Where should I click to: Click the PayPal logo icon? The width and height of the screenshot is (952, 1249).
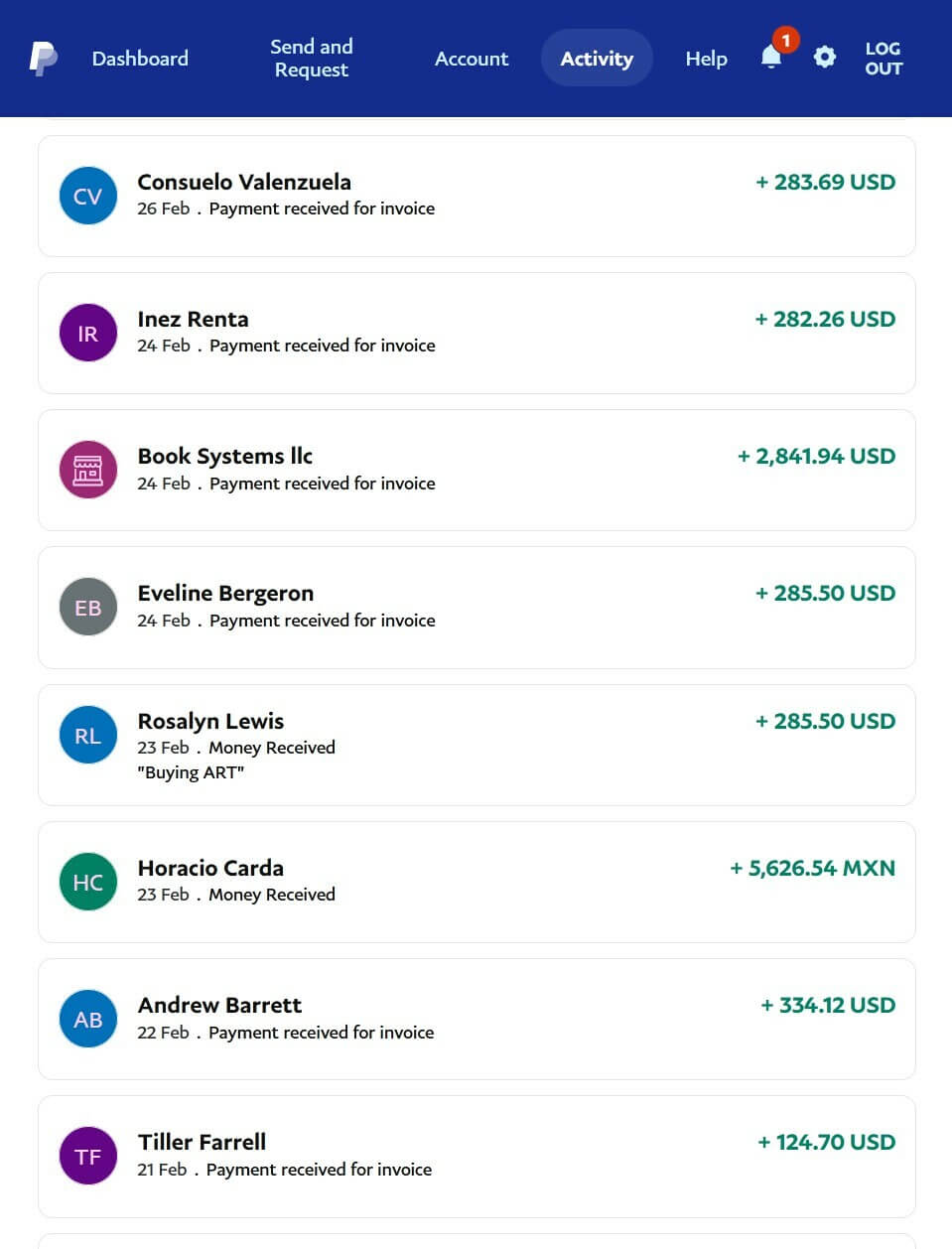43,59
